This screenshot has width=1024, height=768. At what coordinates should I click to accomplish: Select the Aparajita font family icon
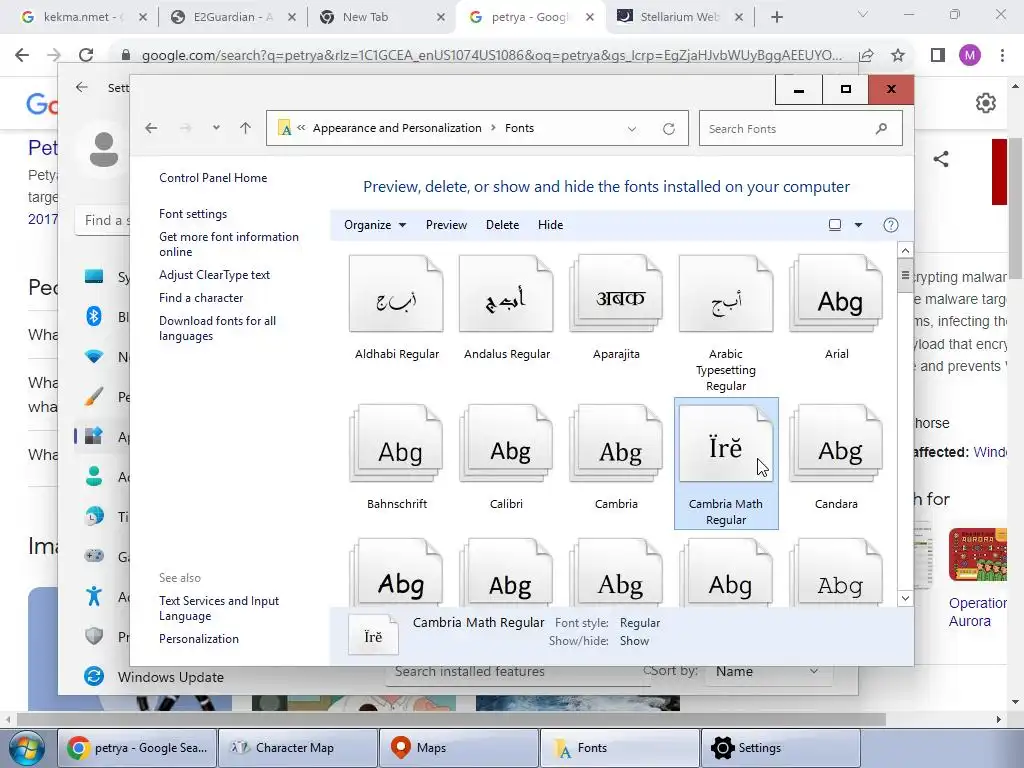pos(616,294)
